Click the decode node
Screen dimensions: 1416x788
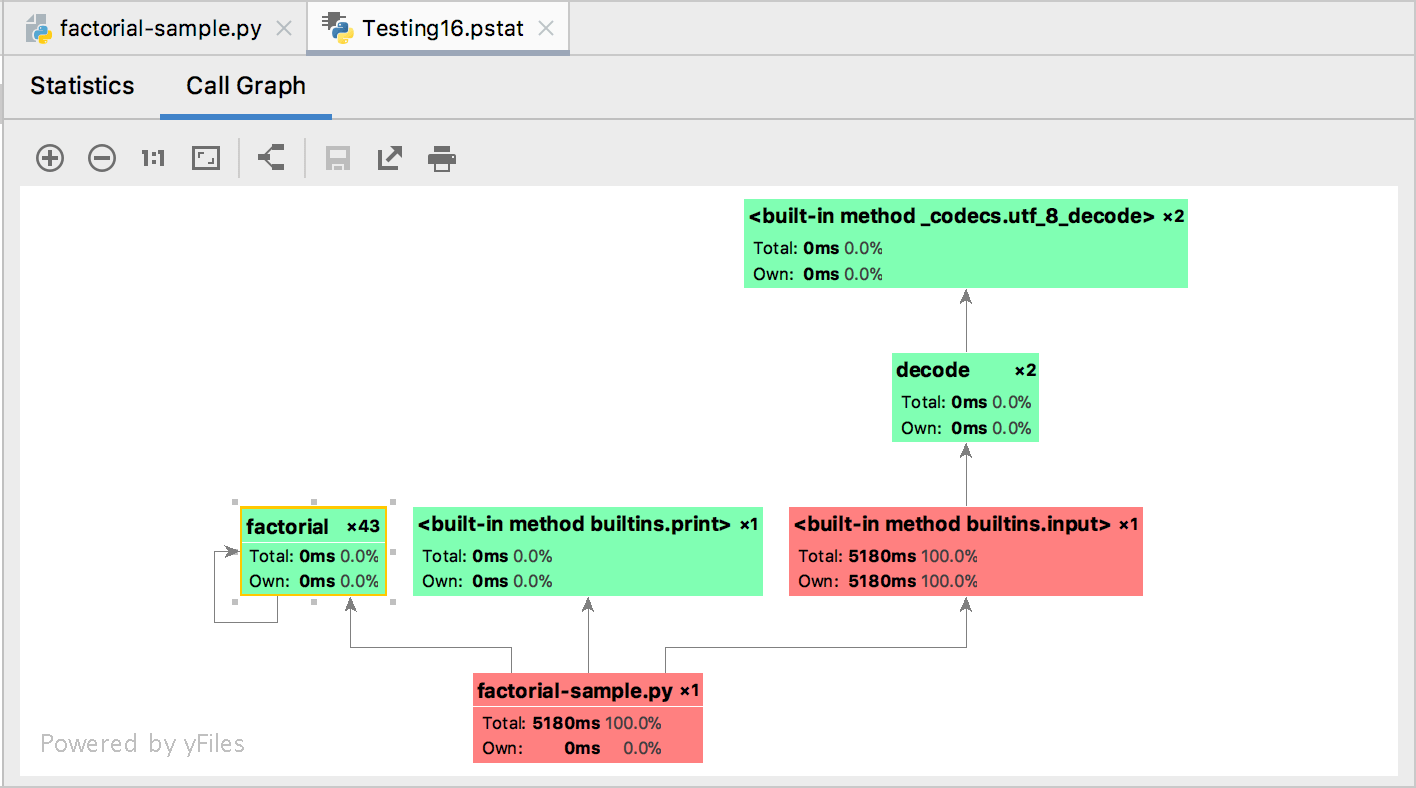[965, 397]
